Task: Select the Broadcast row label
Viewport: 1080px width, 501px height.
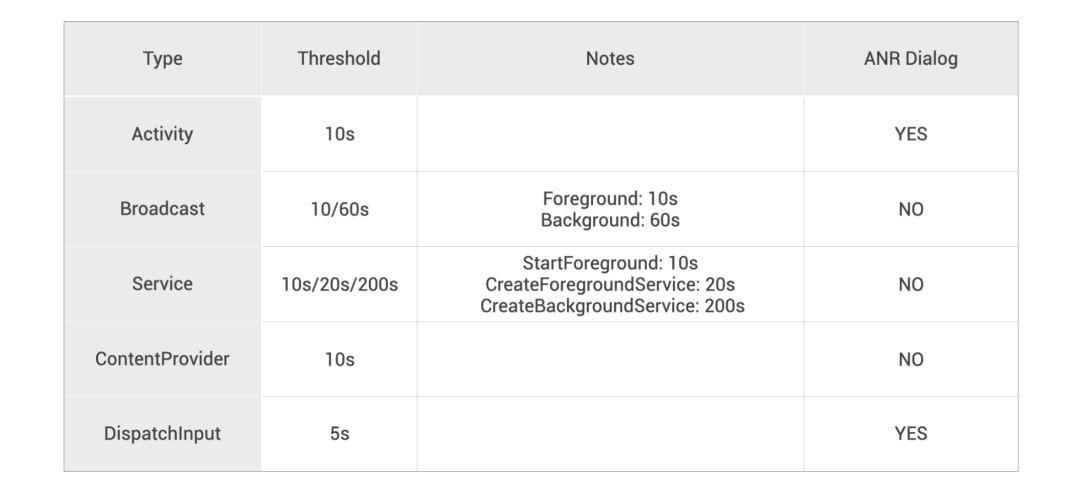Action: point(162,209)
